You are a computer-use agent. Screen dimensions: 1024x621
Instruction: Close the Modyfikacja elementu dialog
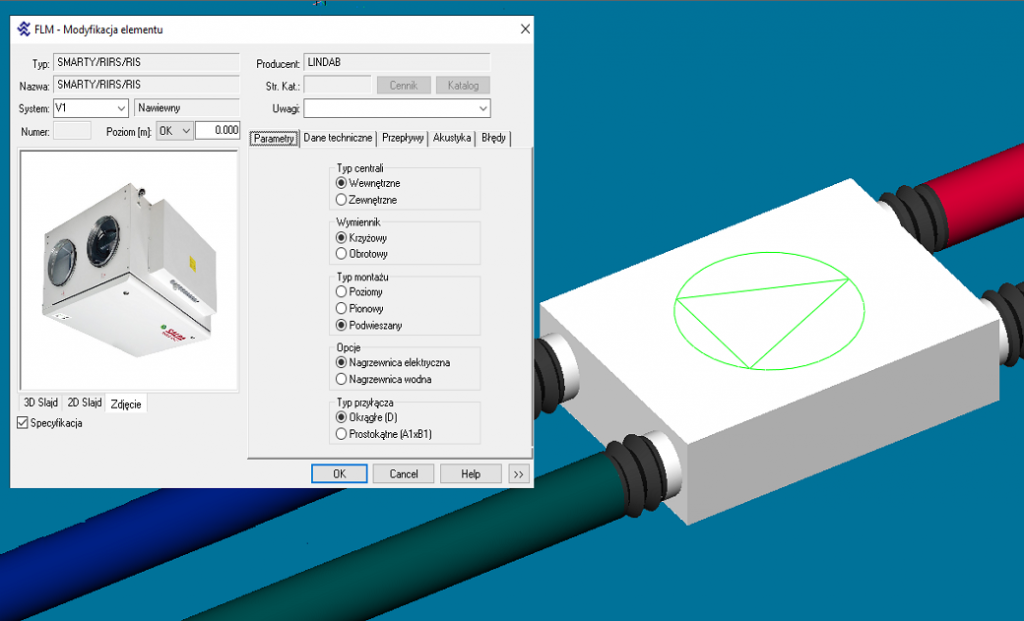pyautogui.click(x=525, y=29)
